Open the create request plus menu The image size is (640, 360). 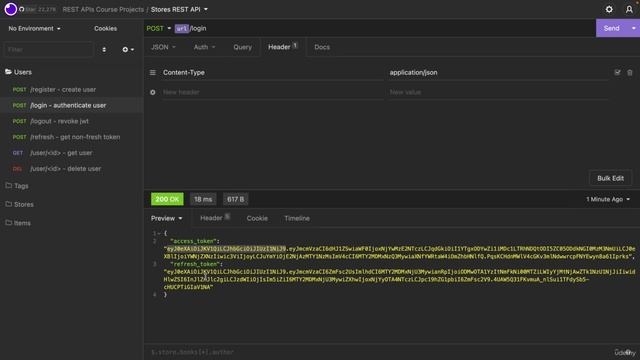pos(128,49)
